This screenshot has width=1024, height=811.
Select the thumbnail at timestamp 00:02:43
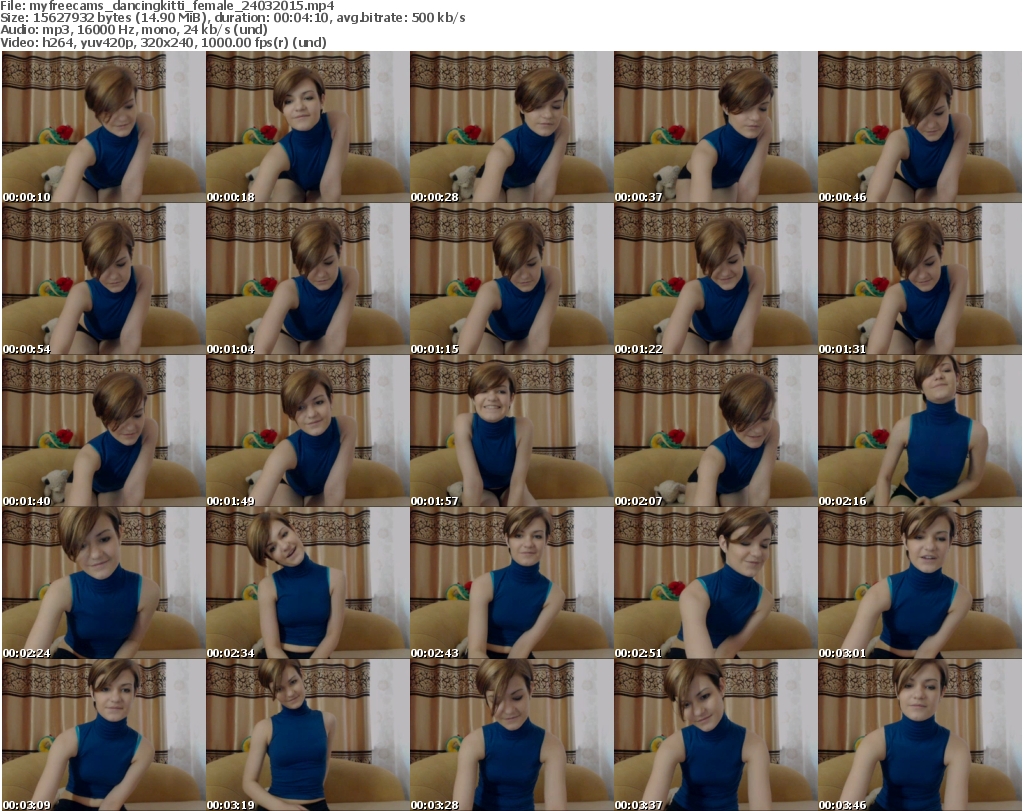coord(511,583)
